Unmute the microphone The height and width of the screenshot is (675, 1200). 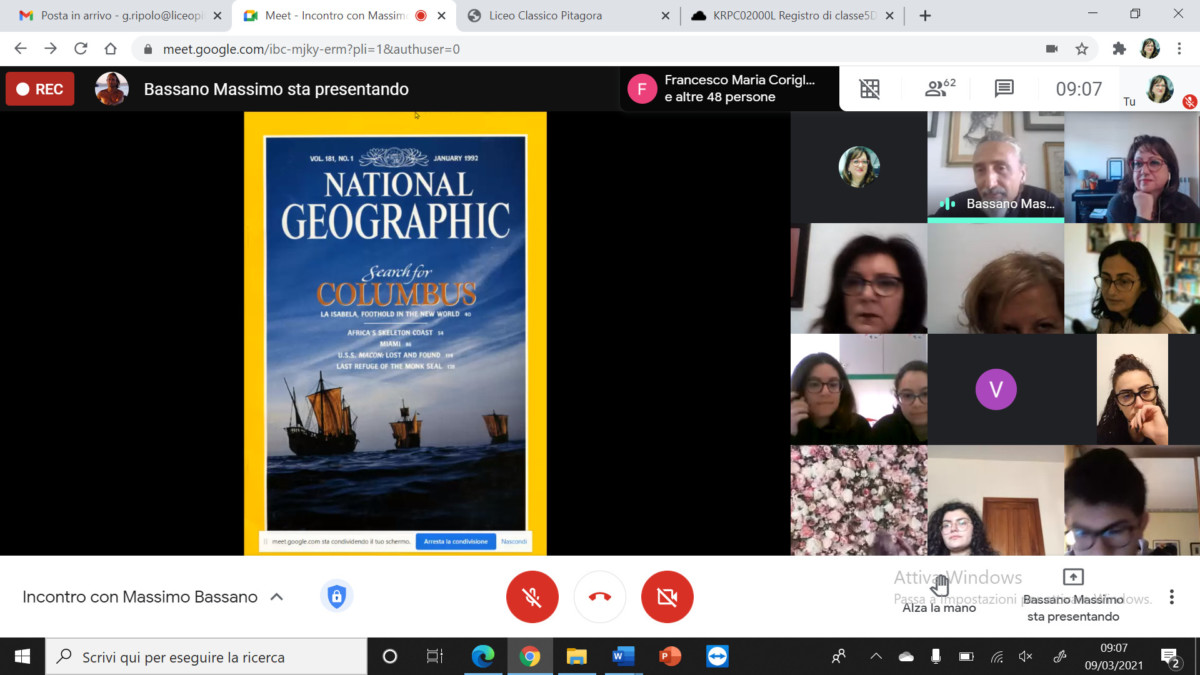[x=532, y=597]
